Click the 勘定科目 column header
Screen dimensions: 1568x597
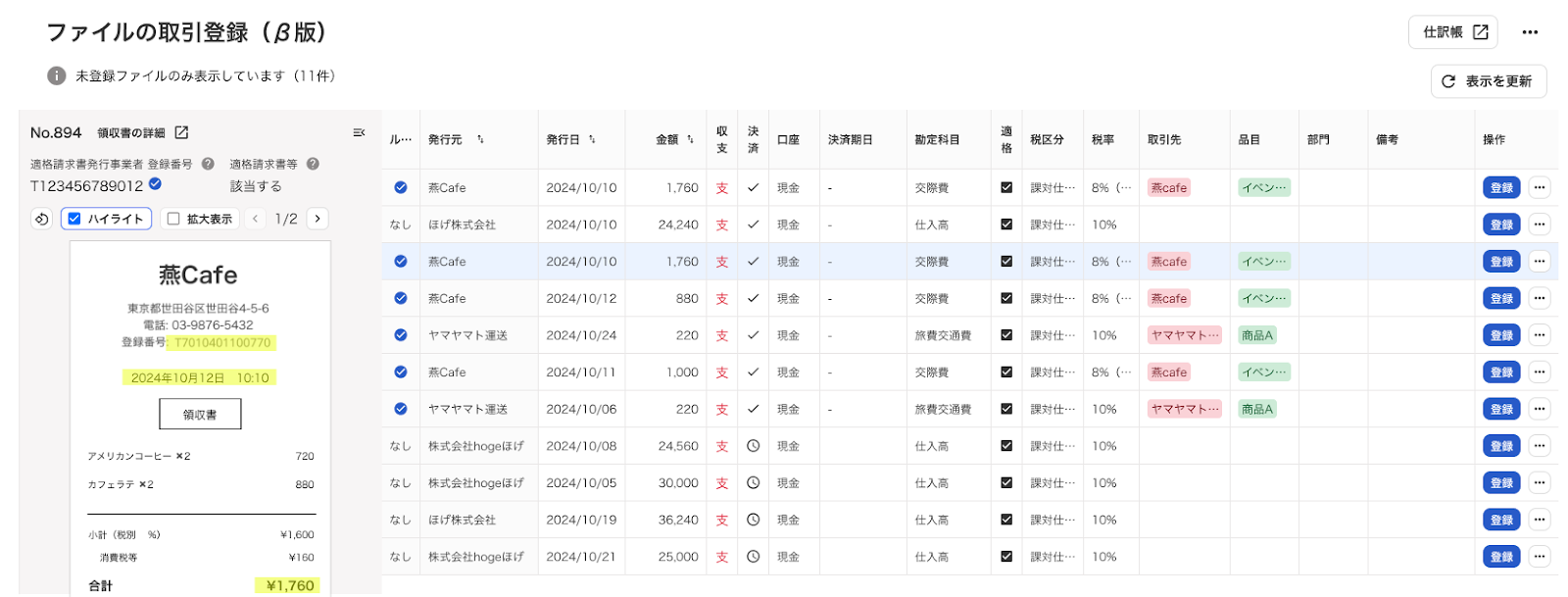(937, 139)
